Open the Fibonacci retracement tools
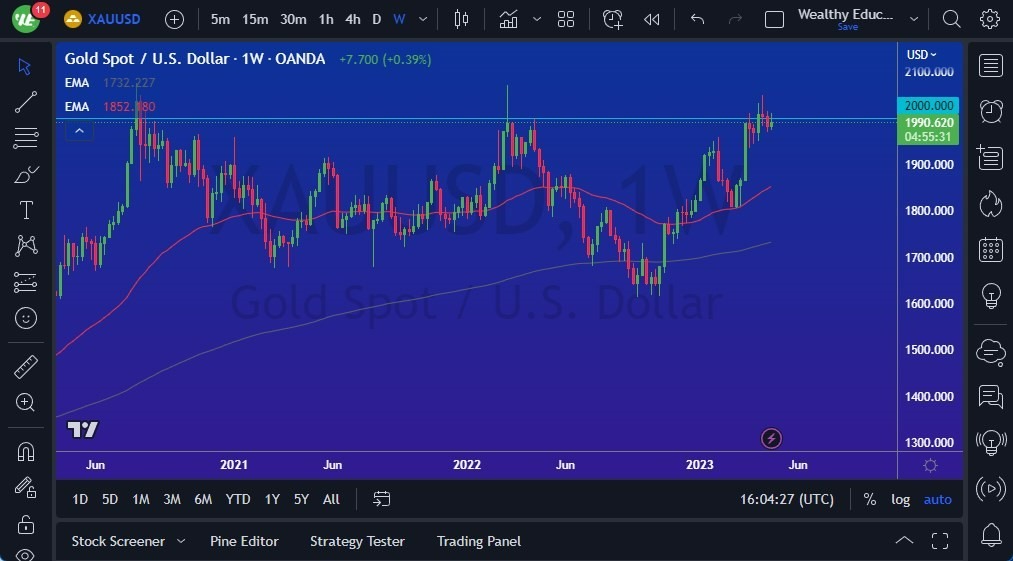Image resolution: width=1013 pixels, height=561 pixels. 25,138
